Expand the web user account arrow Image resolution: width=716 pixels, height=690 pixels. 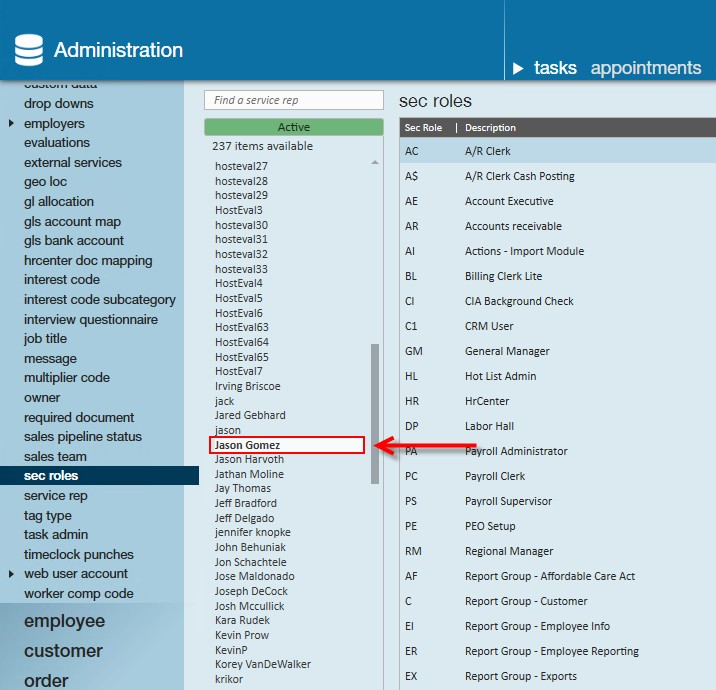coord(11,574)
